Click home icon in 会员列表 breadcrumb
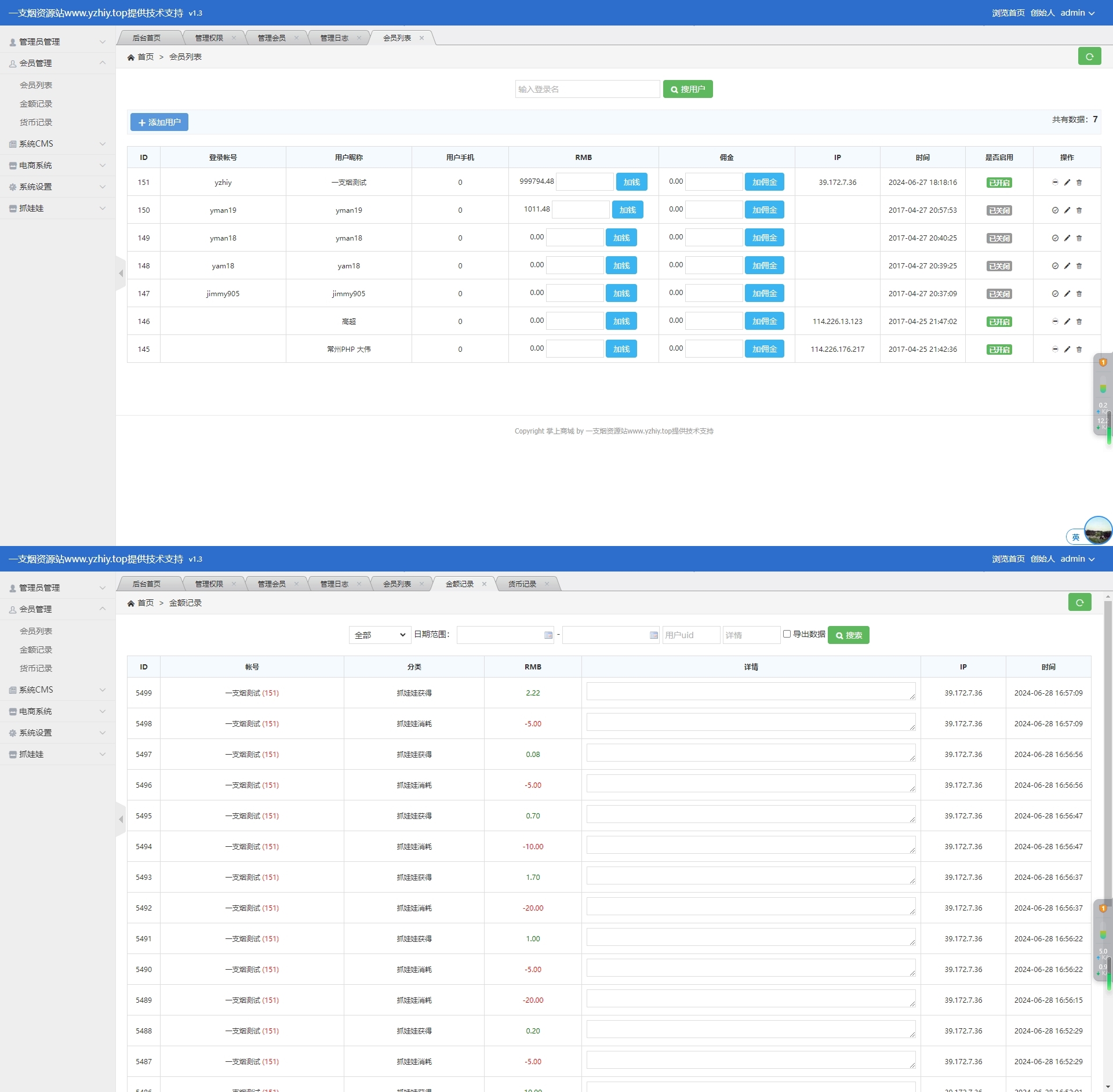 point(131,57)
